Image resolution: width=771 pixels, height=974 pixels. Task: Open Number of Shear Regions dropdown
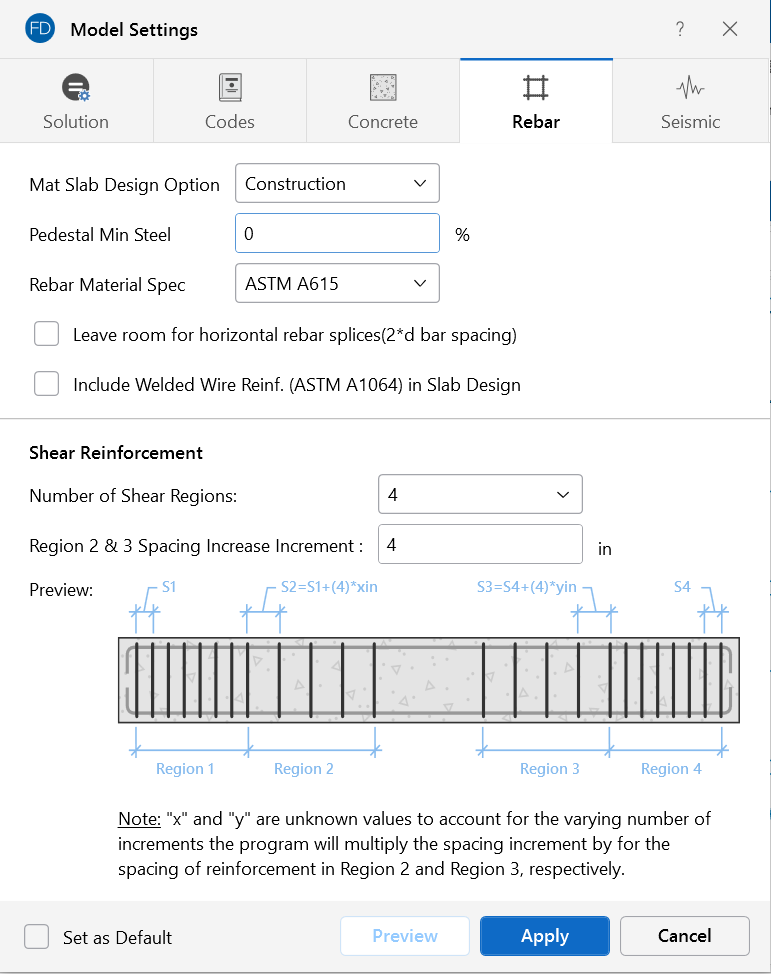pos(480,494)
